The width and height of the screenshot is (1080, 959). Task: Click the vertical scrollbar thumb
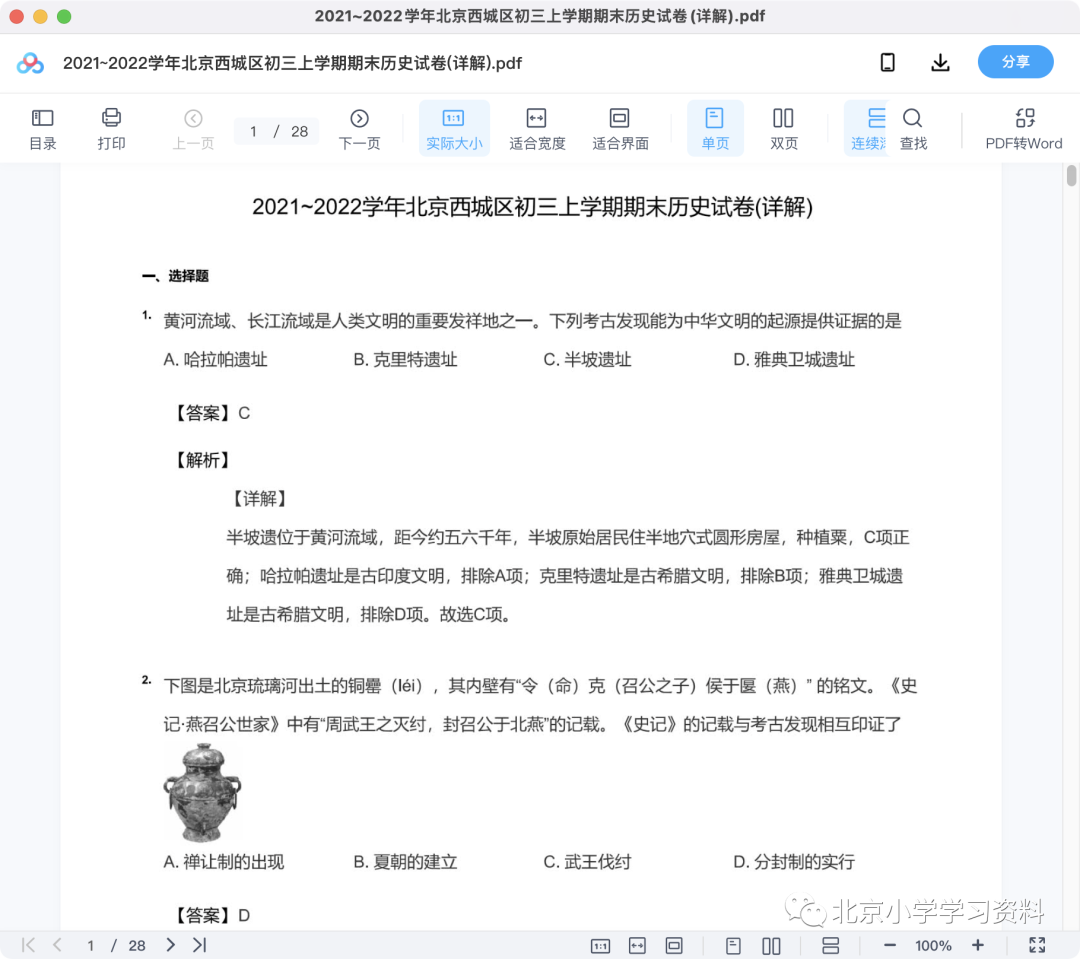pyautogui.click(x=1071, y=175)
